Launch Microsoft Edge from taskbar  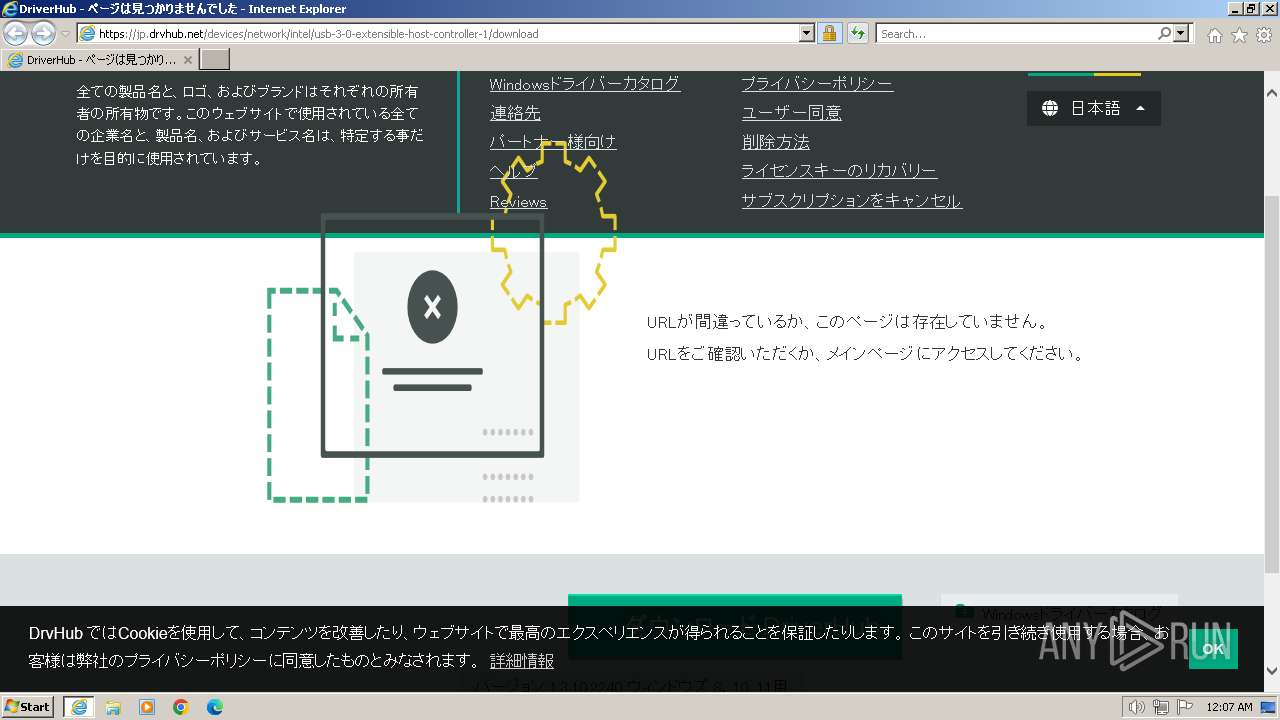click(x=215, y=707)
